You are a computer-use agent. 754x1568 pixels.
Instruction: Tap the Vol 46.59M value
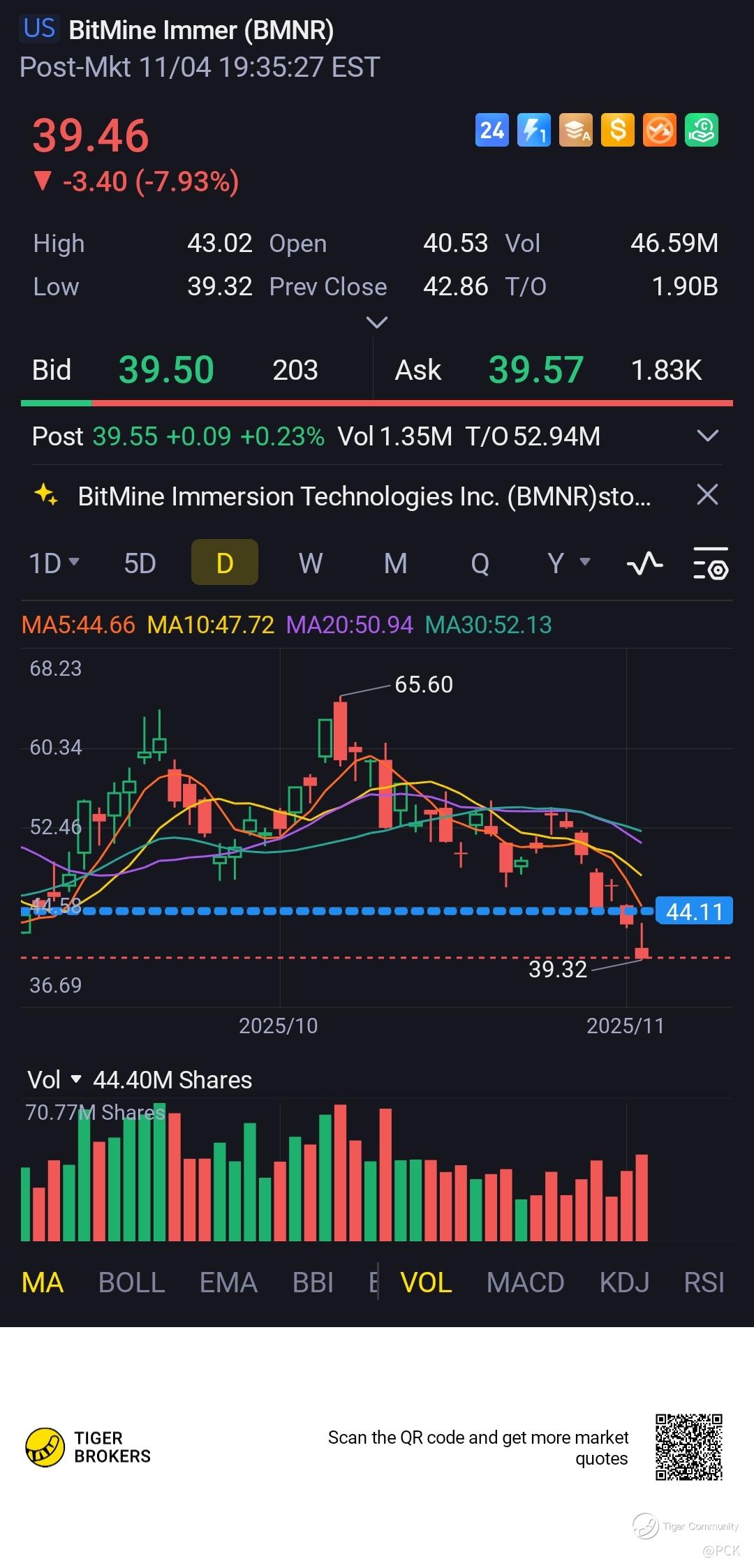tap(674, 243)
